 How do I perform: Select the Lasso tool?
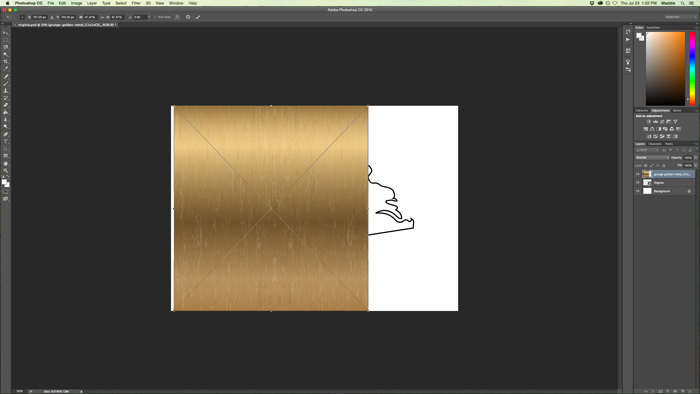click(5, 47)
